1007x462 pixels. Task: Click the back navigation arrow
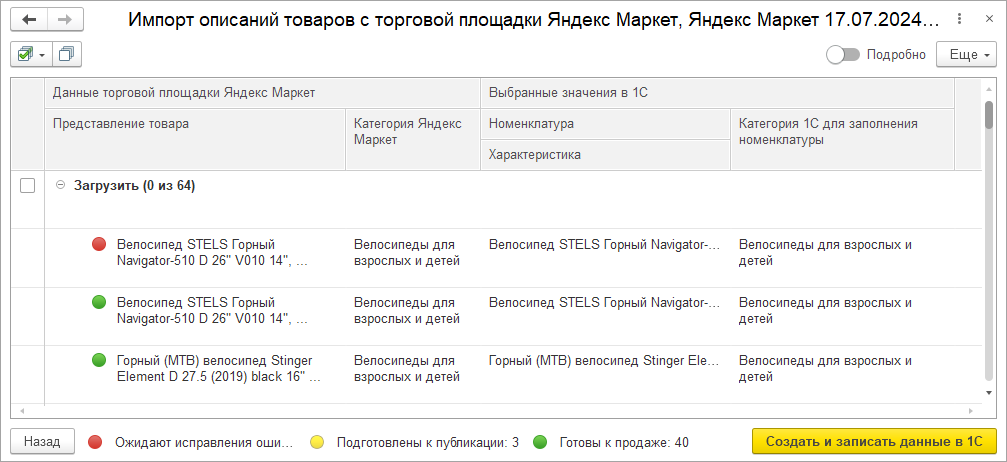(29, 20)
